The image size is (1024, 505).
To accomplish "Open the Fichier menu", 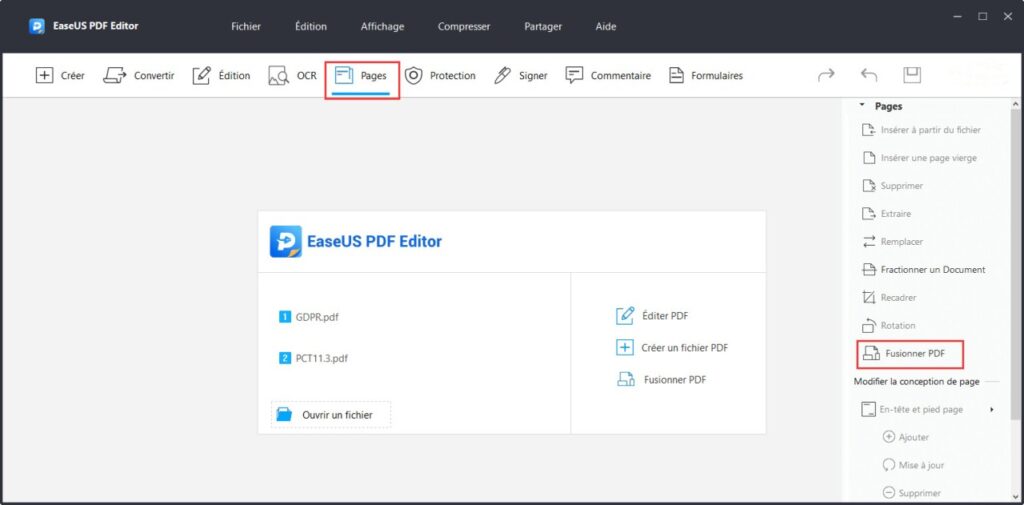I will [x=246, y=27].
